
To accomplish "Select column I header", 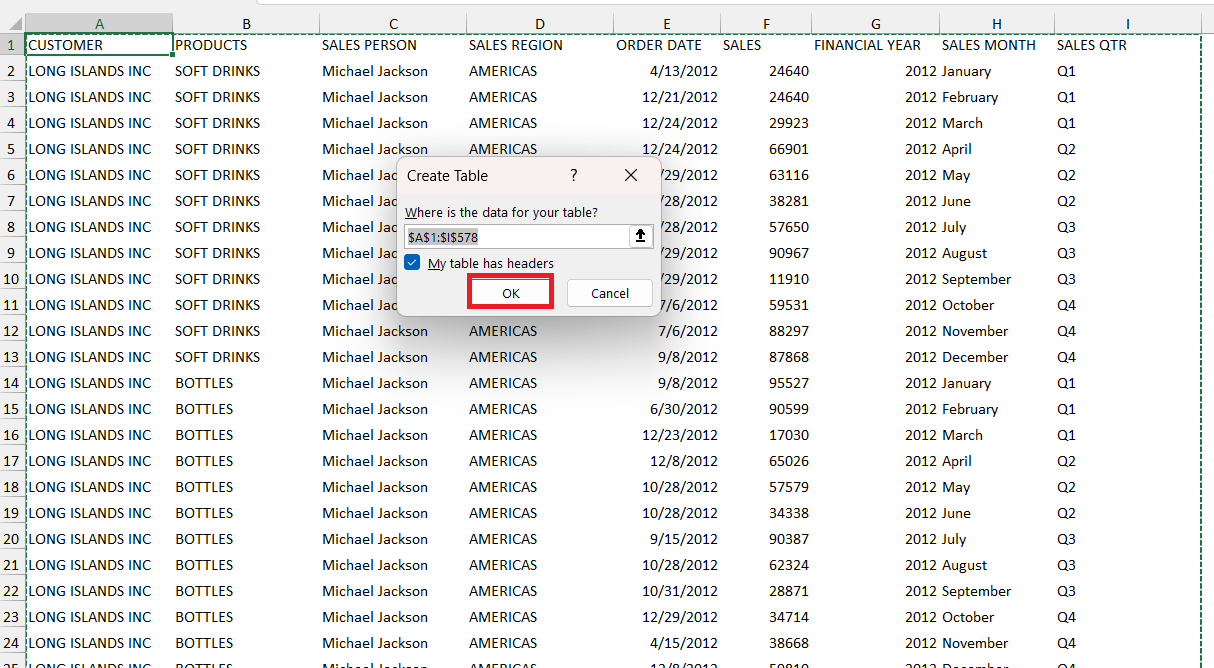I will (1128, 23).
